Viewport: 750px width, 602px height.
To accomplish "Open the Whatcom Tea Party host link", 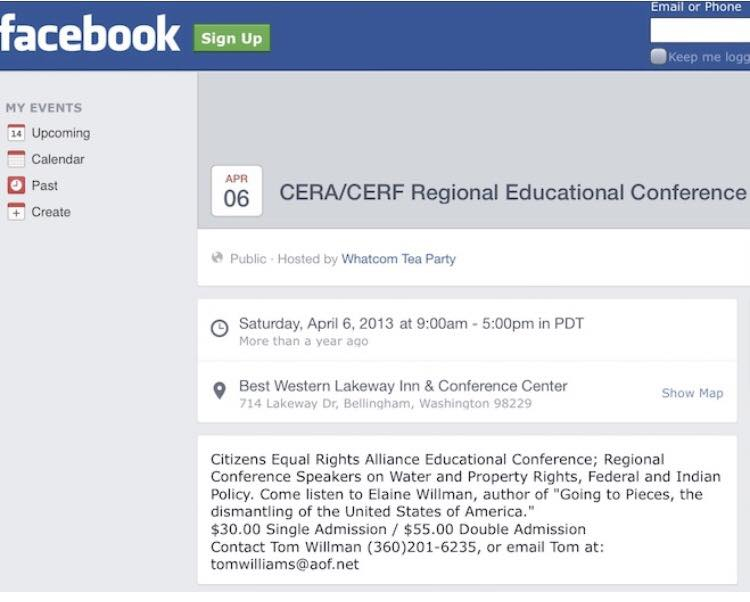I will [398, 259].
